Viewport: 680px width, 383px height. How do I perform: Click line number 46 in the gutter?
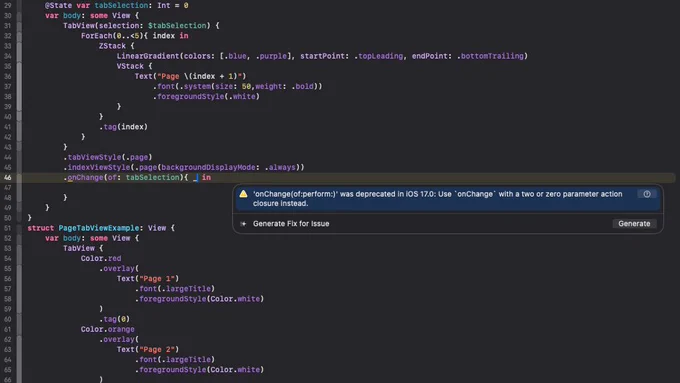coord(7,177)
